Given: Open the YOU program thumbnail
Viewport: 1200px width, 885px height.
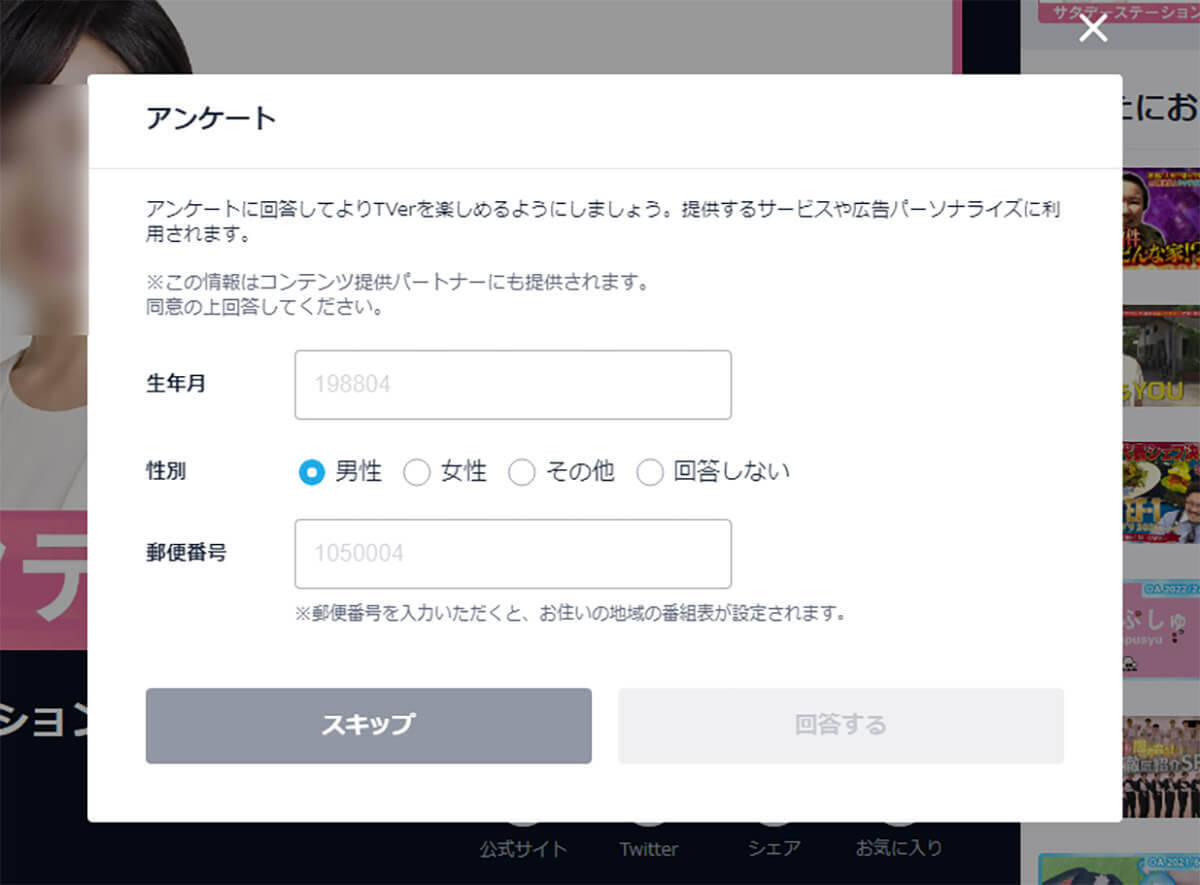Looking at the screenshot, I should [1161, 355].
